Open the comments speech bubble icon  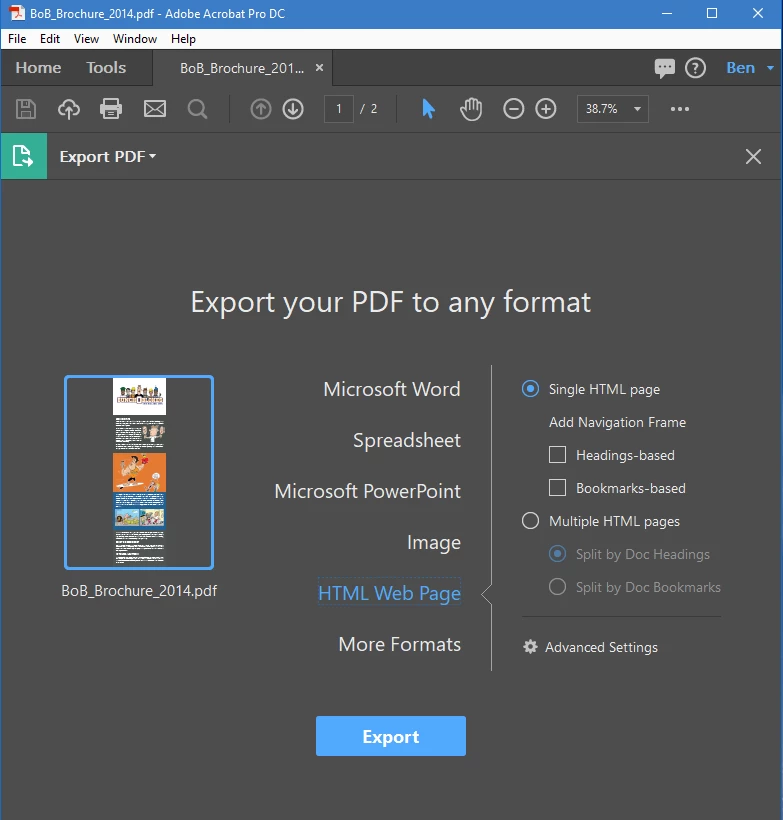664,68
